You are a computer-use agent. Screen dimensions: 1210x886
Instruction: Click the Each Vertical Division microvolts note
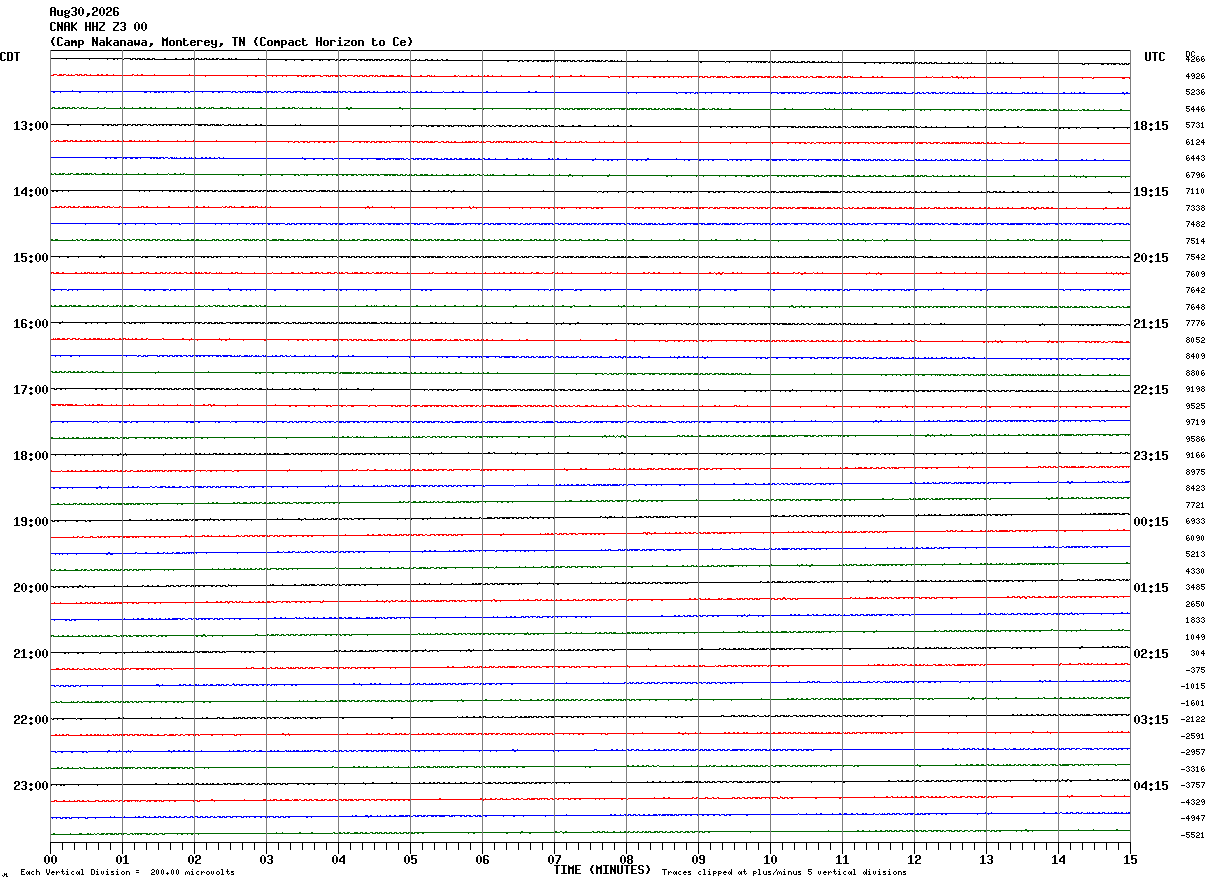127,873
